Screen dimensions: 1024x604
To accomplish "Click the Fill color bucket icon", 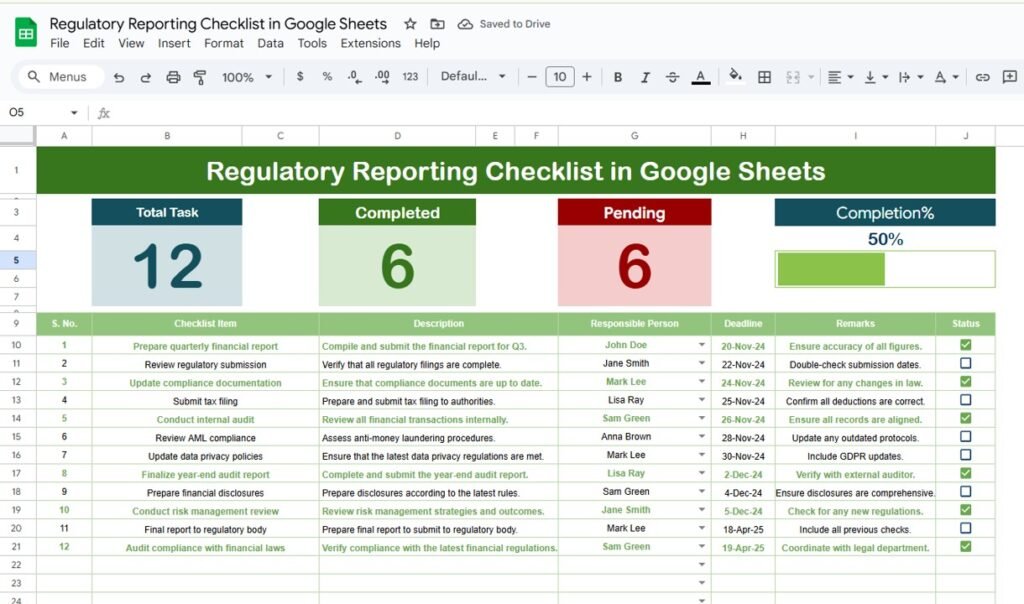I will [735, 76].
